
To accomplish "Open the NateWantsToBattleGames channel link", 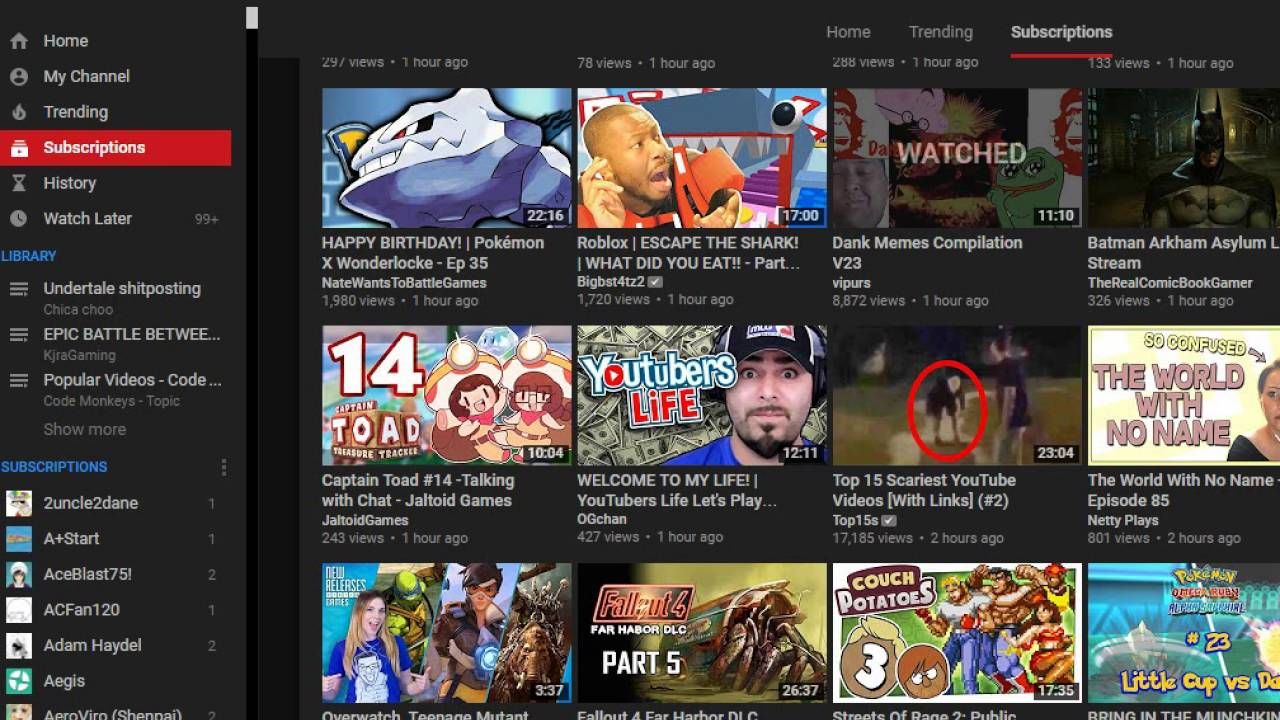I will [x=404, y=283].
